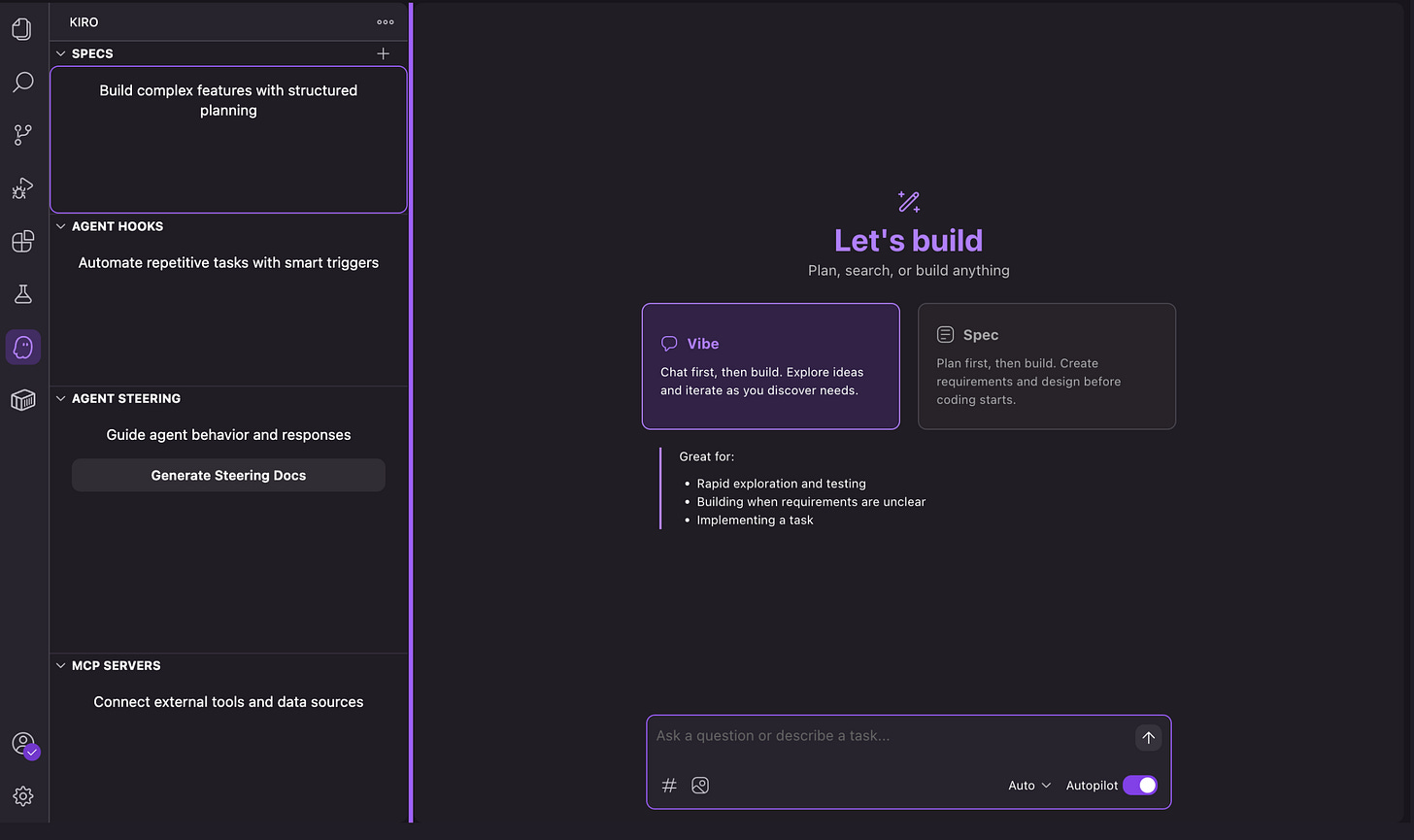Select the Vibe mode card

[771, 366]
